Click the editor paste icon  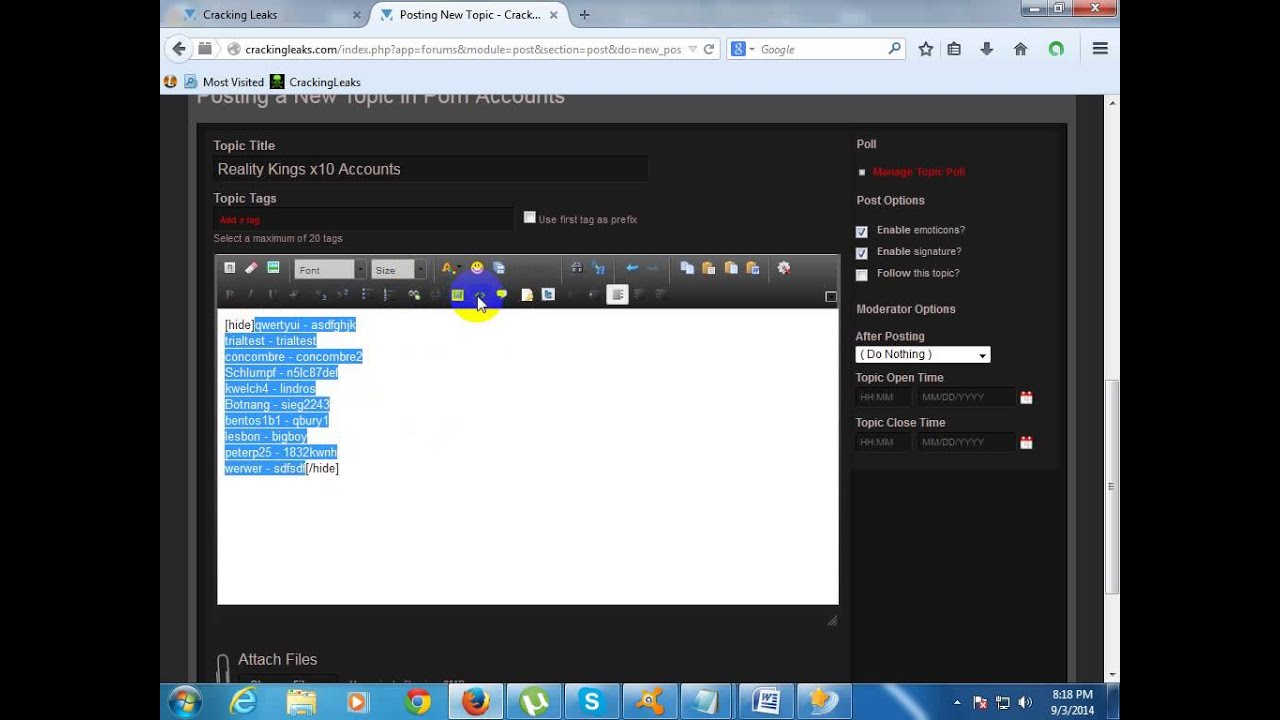709,268
